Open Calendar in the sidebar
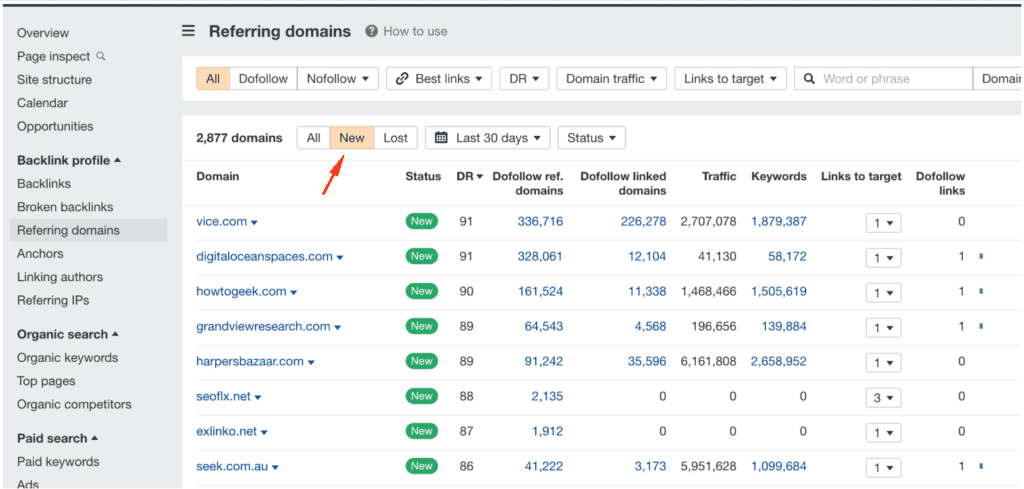 pos(42,103)
